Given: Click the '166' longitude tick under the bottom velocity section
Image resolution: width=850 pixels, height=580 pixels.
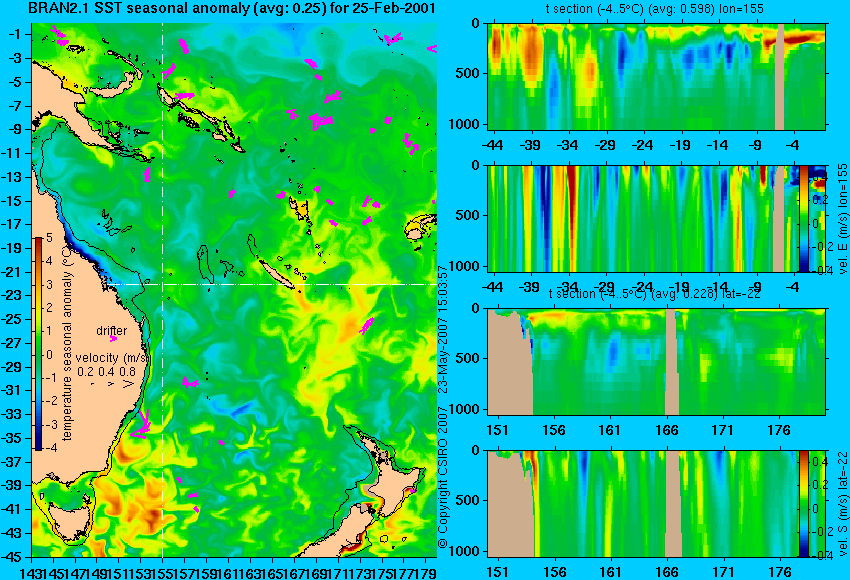Looking at the screenshot, I should pos(666,572).
